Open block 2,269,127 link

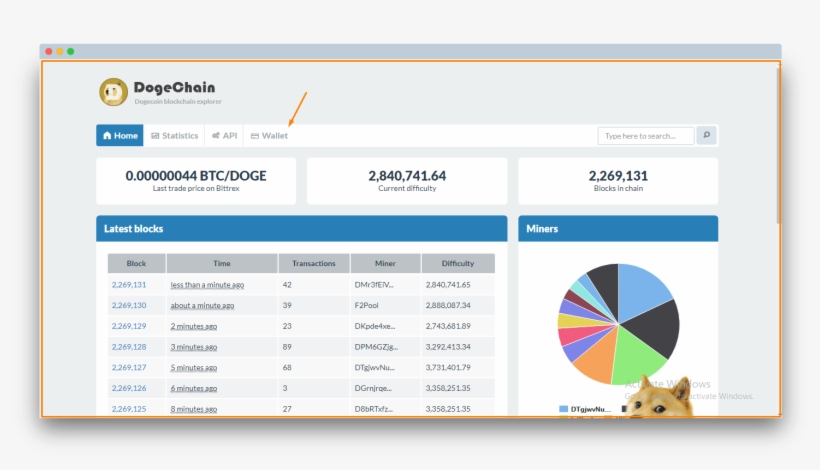pyautogui.click(x=129, y=368)
